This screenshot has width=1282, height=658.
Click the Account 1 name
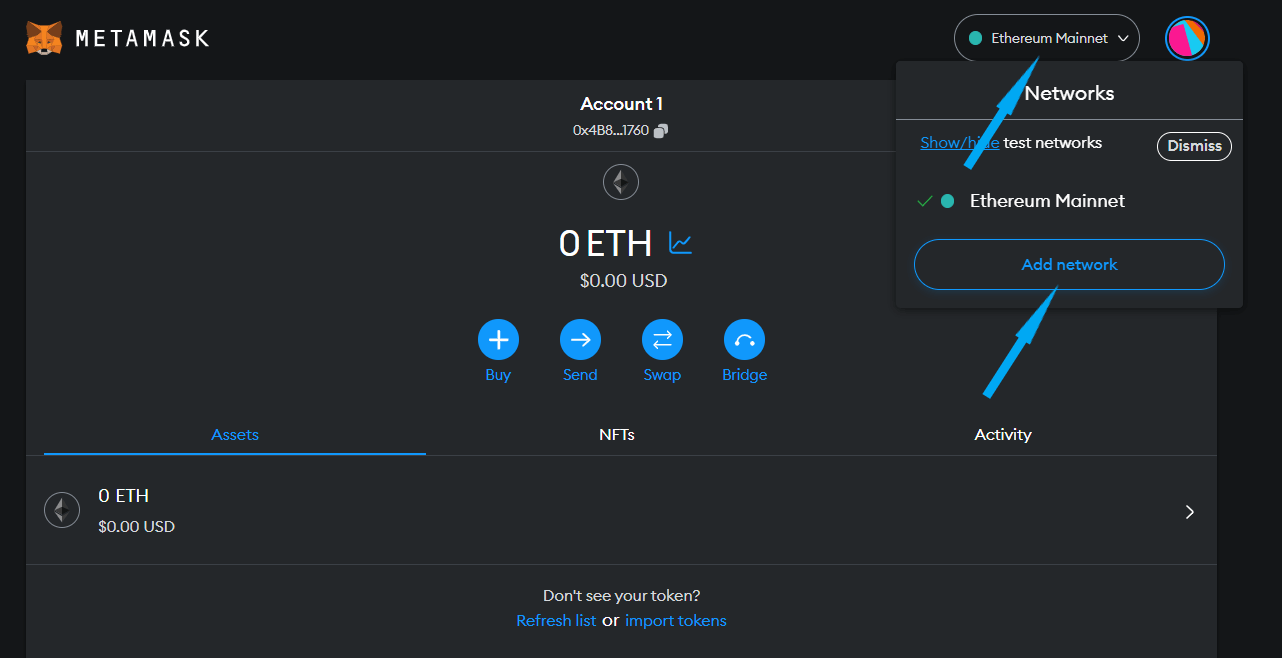(x=621, y=104)
